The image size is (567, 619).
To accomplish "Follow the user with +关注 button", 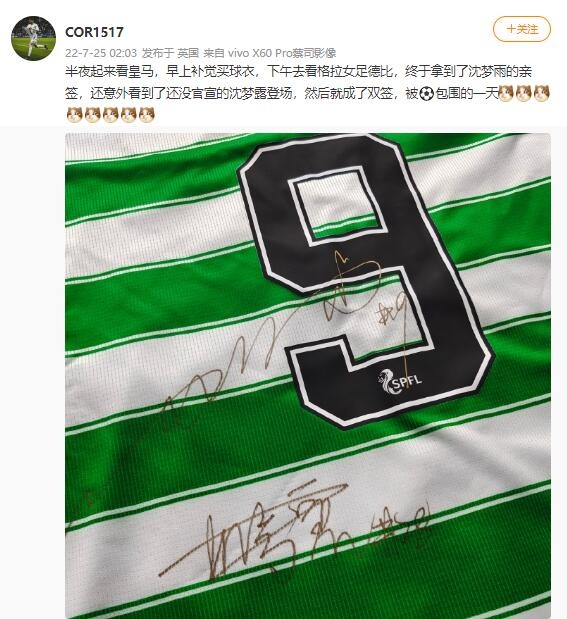I will tap(522, 29).
